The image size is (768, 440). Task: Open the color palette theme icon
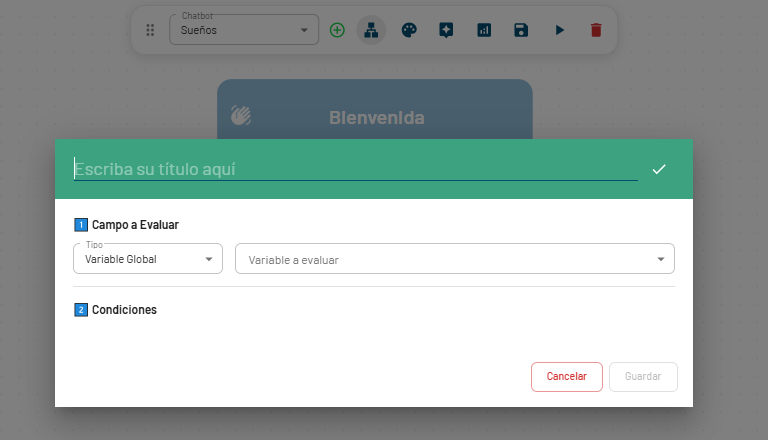[408, 30]
